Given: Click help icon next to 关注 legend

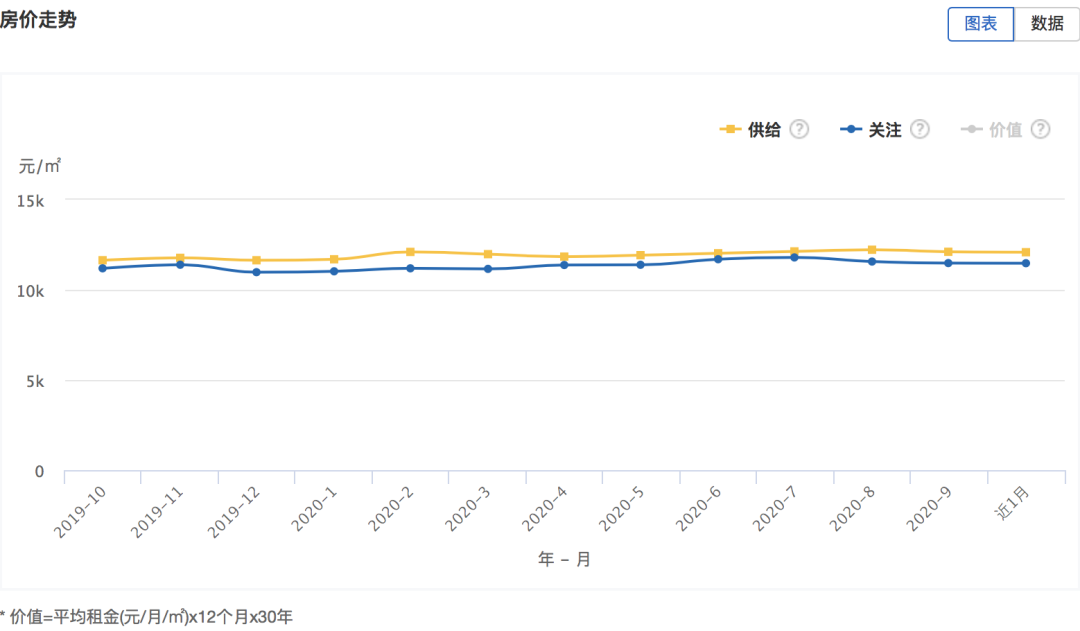Looking at the screenshot, I should pos(920,129).
